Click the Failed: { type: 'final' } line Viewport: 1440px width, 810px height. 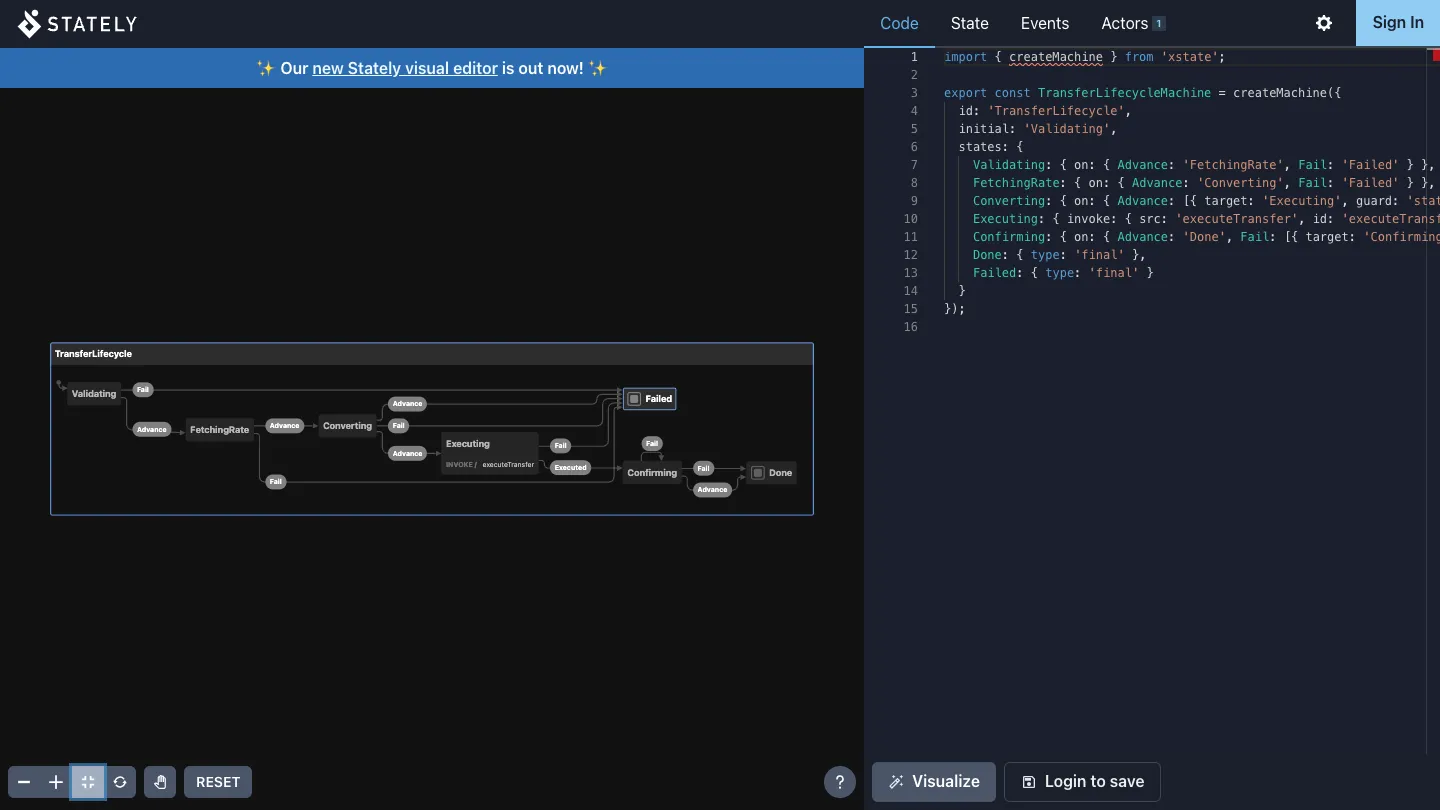(1063, 273)
